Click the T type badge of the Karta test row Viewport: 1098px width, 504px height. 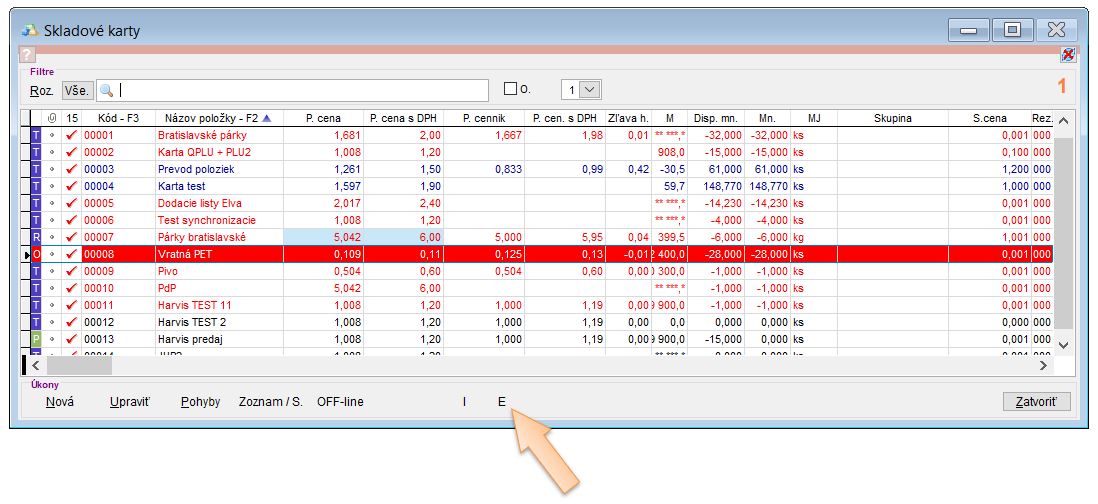pyautogui.click(x=37, y=186)
